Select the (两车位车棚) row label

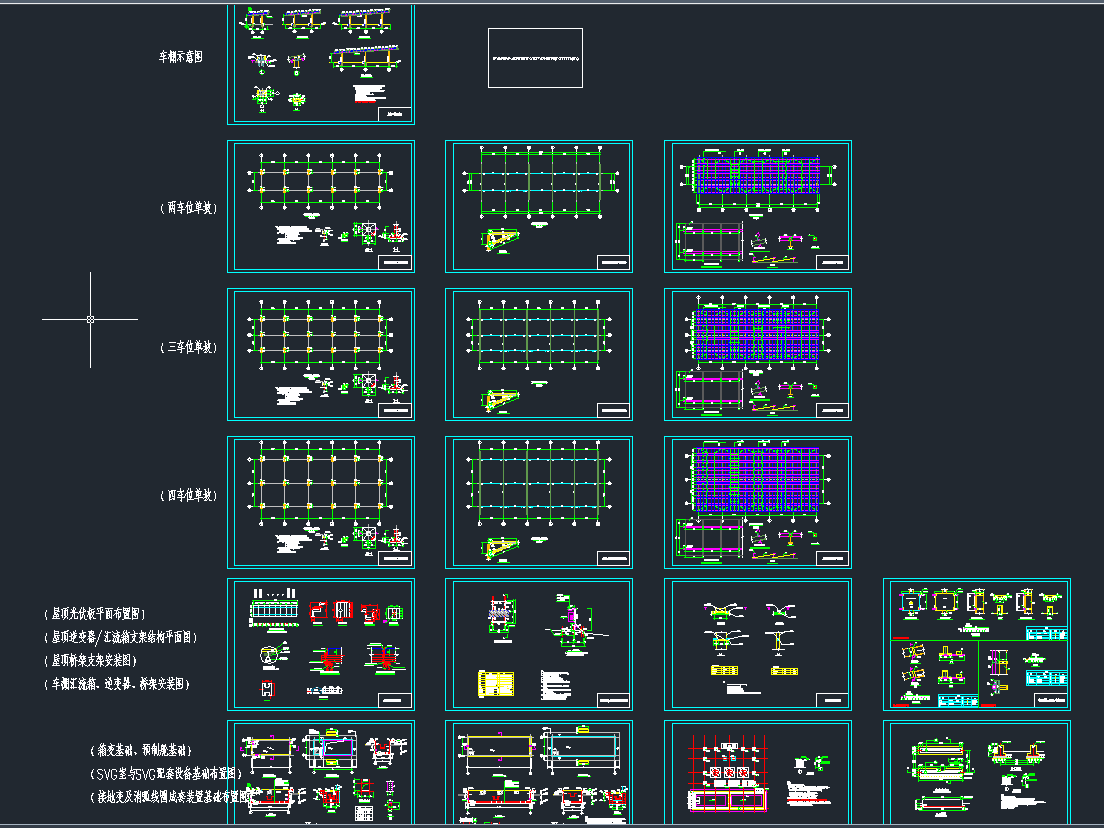188,208
